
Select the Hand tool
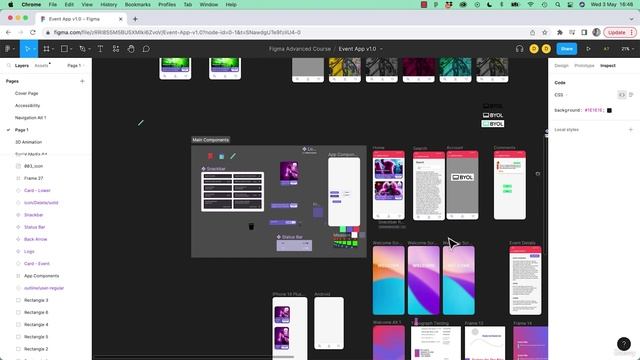tap(131, 49)
